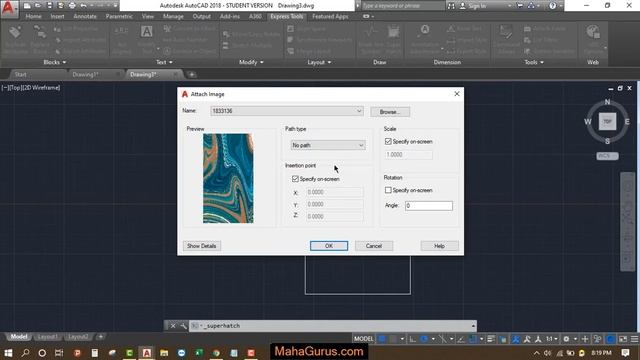Expand the Layout ribbon panel

pyautogui.click(x=319, y=62)
